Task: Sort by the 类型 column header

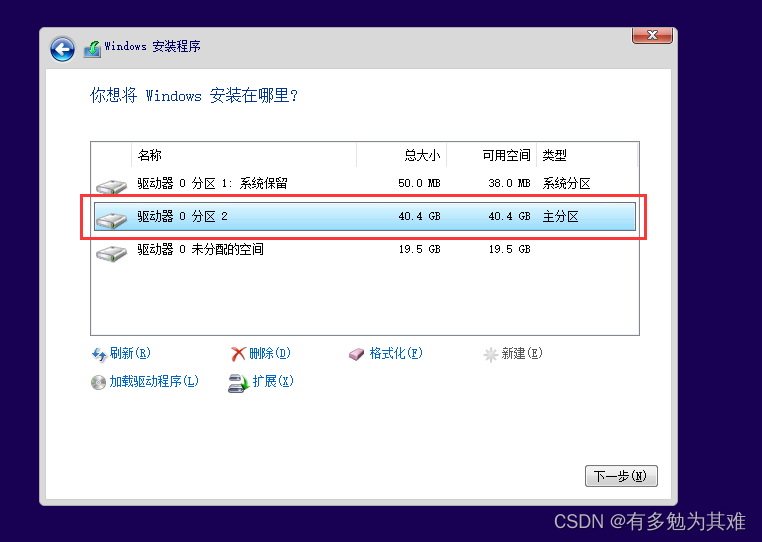Action: [587, 155]
